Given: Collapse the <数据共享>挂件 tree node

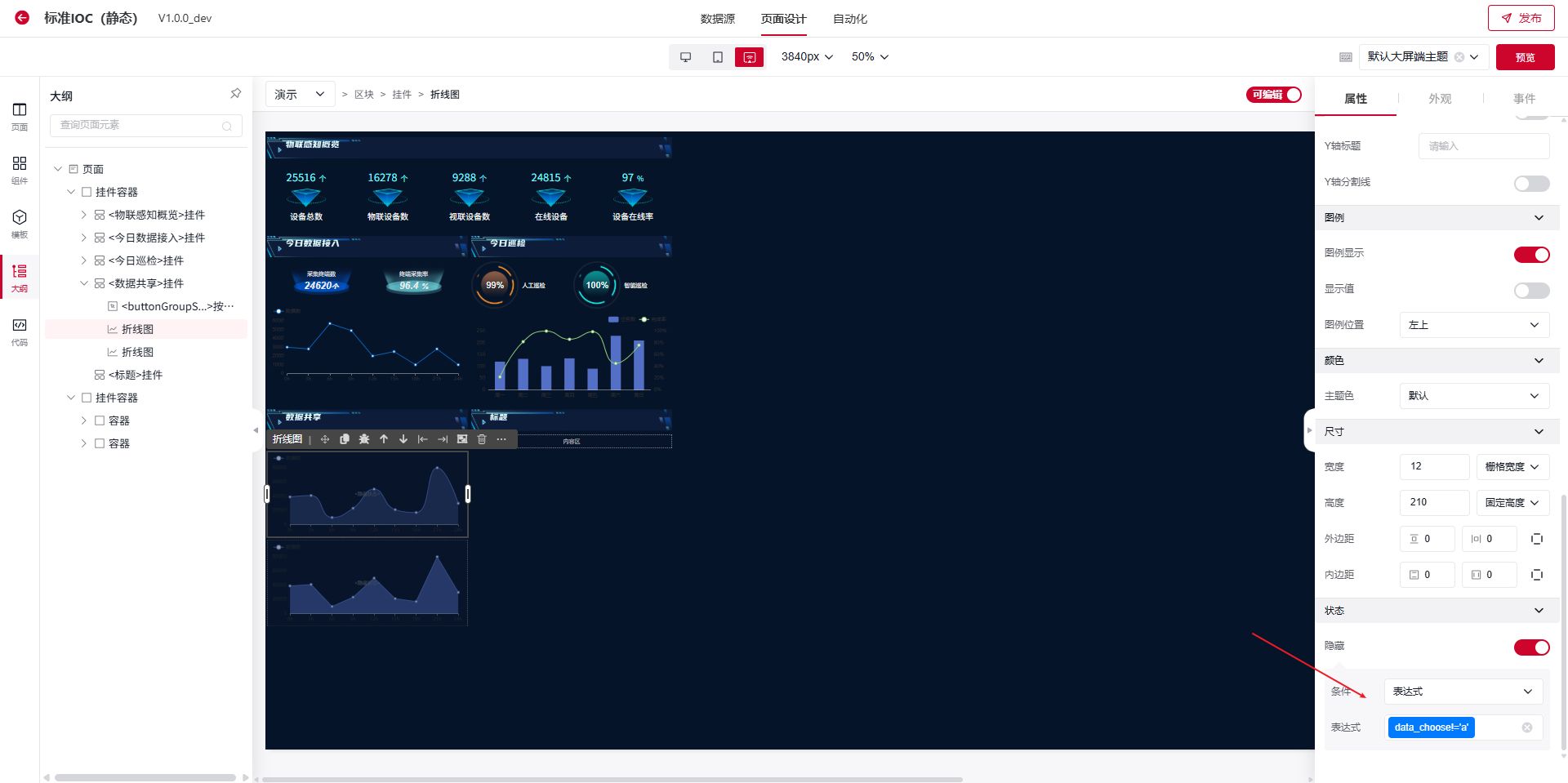Looking at the screenshot, I should [x=83, y=283].
